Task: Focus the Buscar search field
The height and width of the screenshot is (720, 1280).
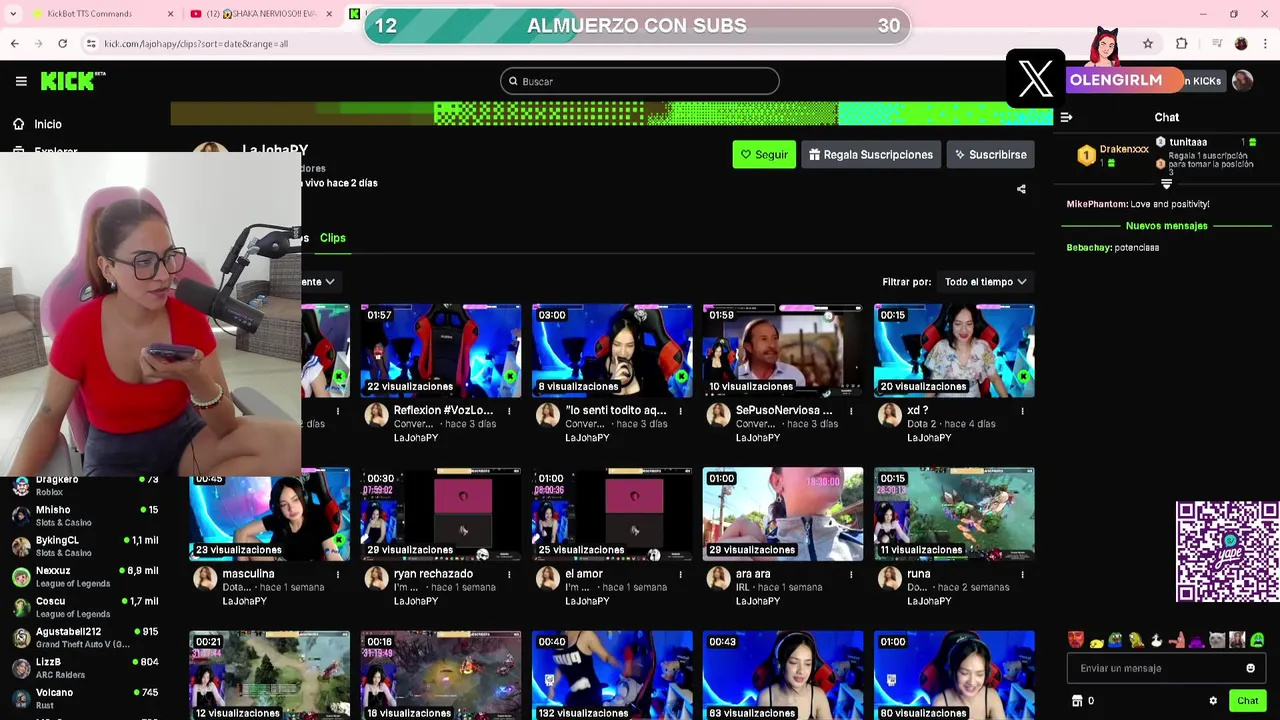Action: click(x=640, y=81)
